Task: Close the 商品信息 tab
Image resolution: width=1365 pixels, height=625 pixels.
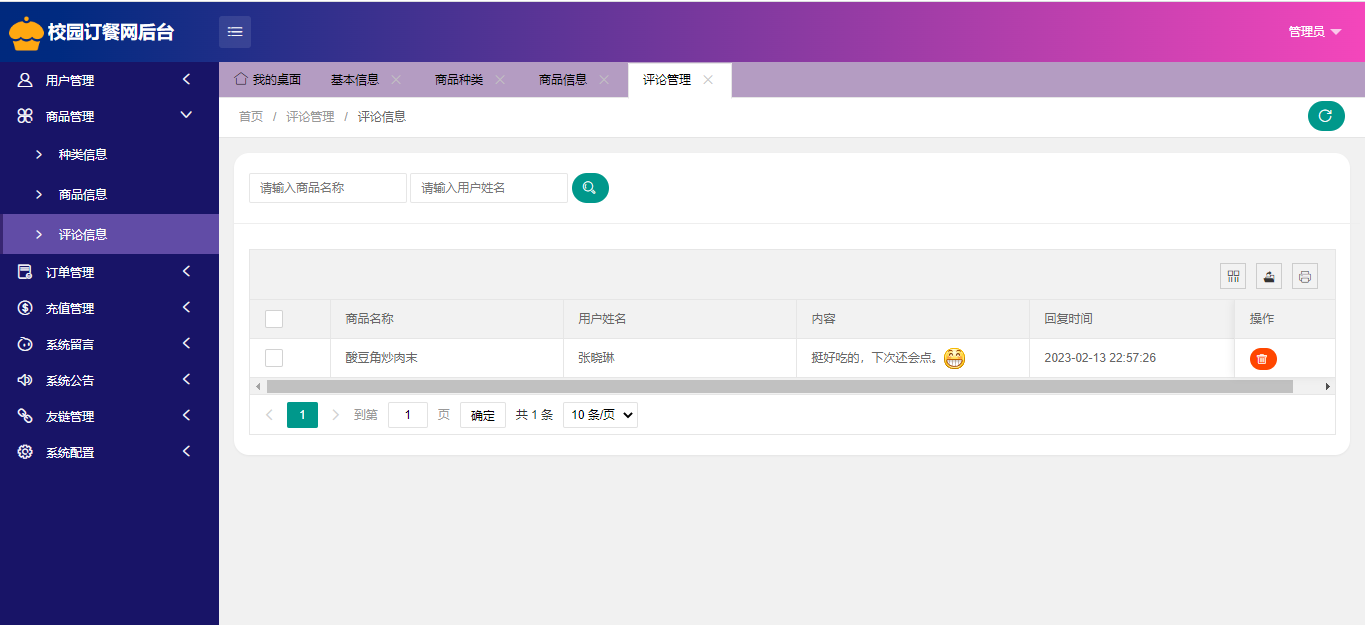Action: (604, 80)
